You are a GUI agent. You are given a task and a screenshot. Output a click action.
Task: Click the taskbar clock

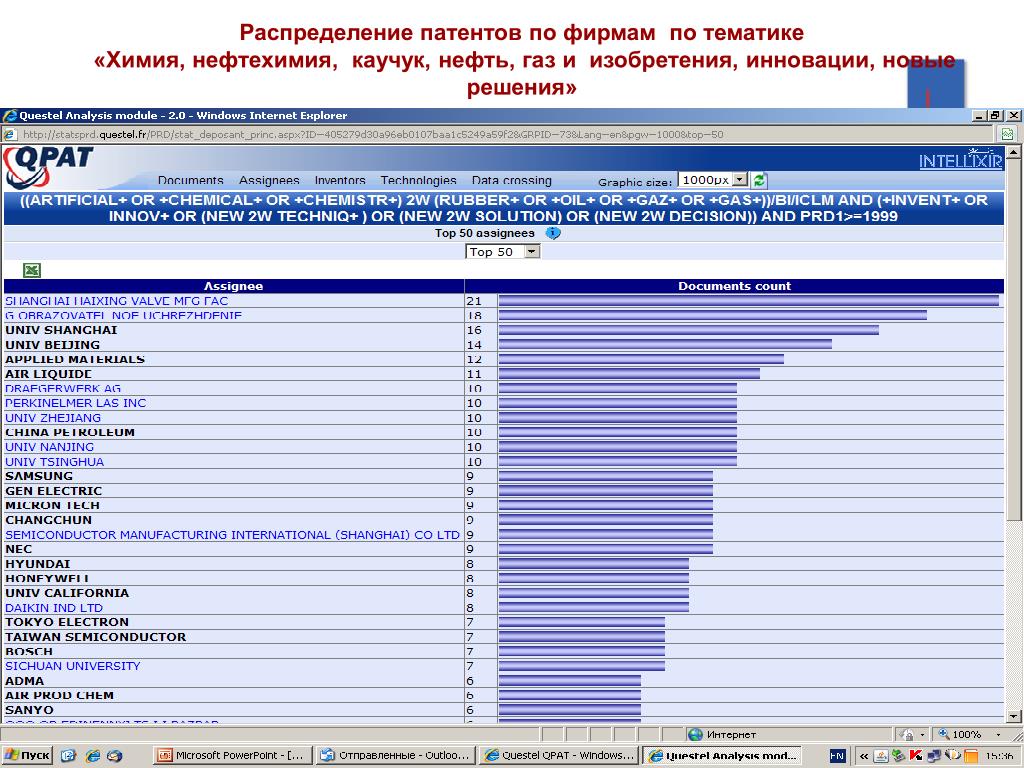pyautogui.click(x=999, y=756)
